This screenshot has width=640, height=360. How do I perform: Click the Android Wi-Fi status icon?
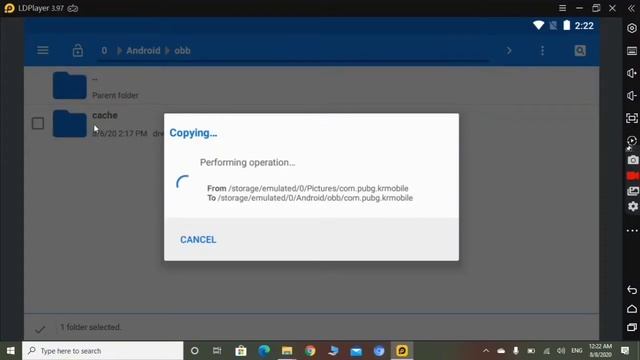[538, 25]
